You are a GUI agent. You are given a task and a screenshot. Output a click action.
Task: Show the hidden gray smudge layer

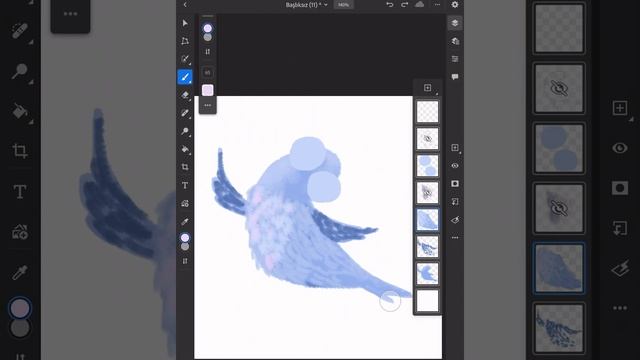click(x=427, y=193)
